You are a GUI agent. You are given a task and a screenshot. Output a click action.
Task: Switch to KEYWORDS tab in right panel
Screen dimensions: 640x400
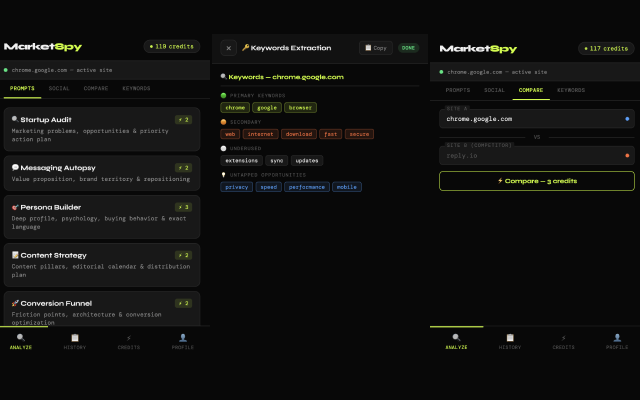[571, 90]
